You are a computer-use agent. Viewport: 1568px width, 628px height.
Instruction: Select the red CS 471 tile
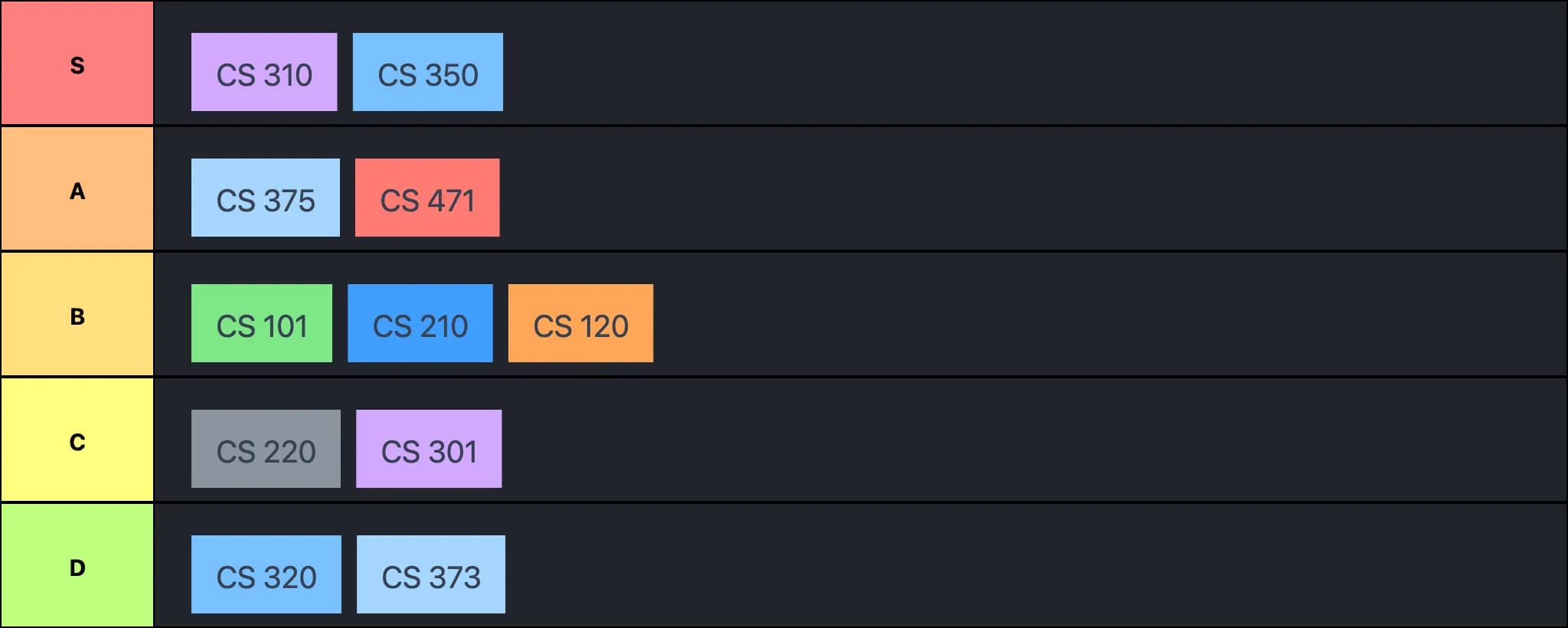pos(427,198)
